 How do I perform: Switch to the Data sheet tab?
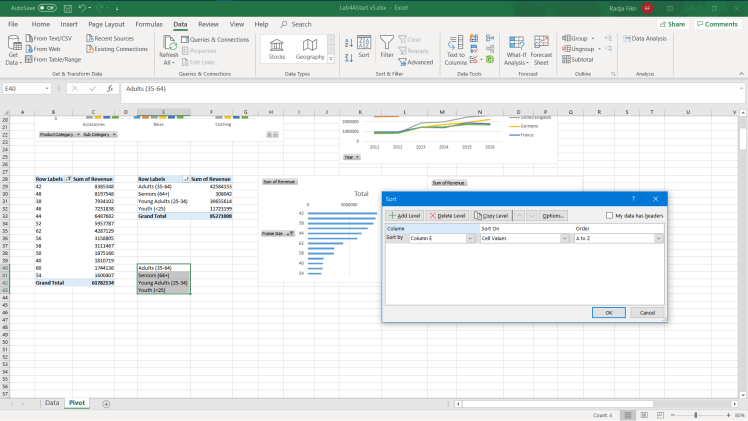click(x=52, y=403)
